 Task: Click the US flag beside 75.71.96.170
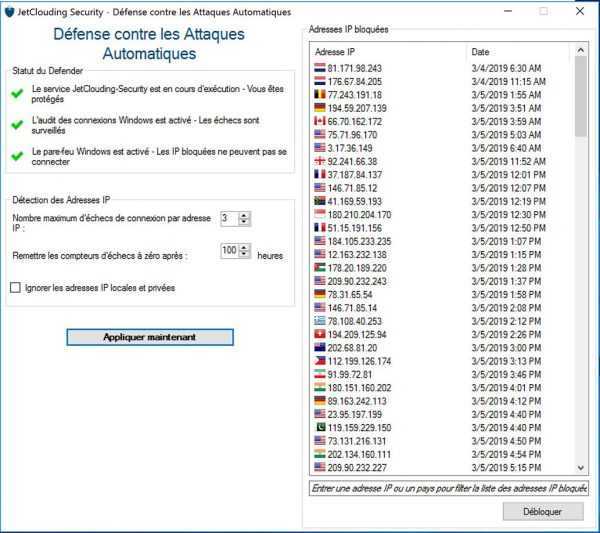(x=320, y=135)
